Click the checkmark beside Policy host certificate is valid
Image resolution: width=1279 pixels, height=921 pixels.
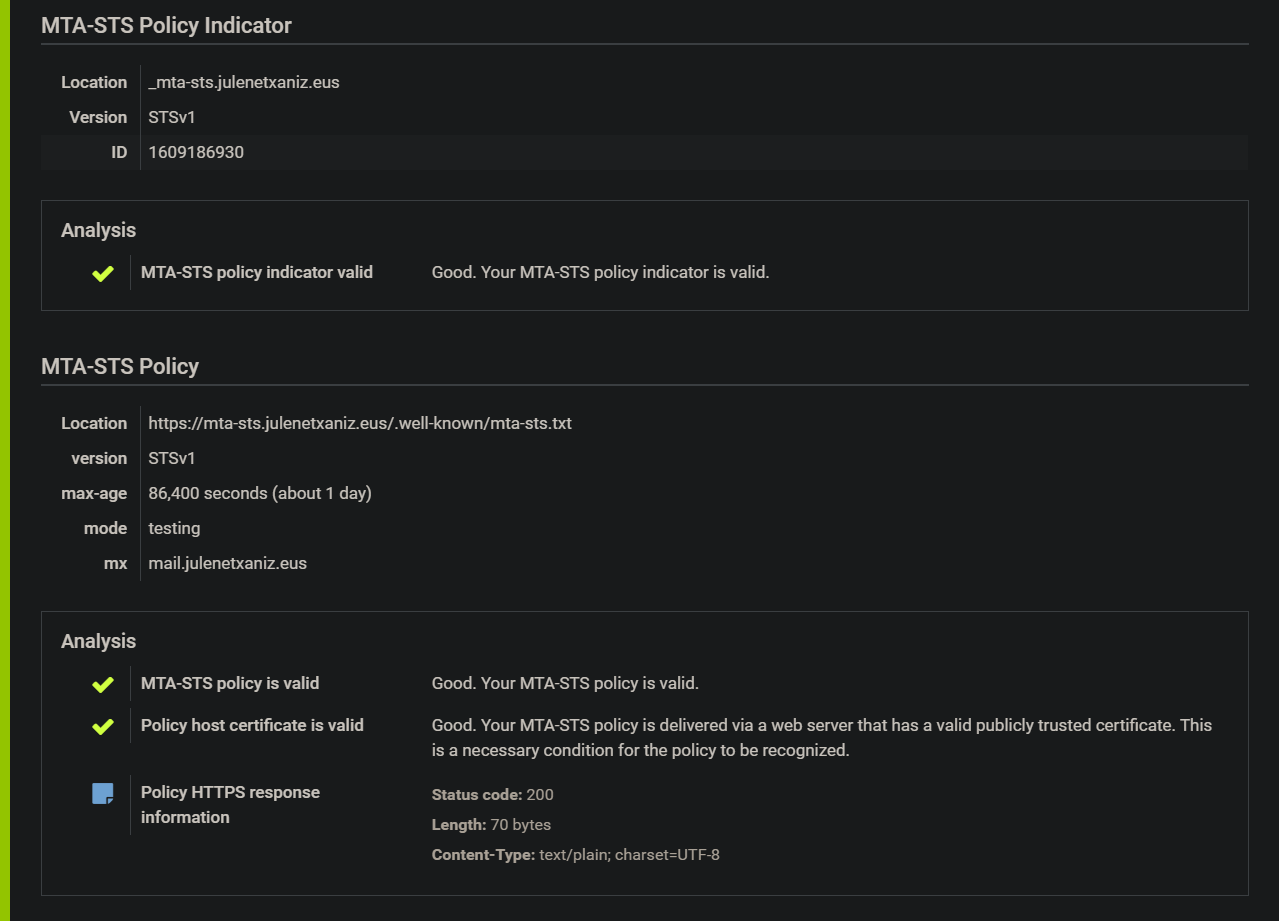(x=103, y=726)
